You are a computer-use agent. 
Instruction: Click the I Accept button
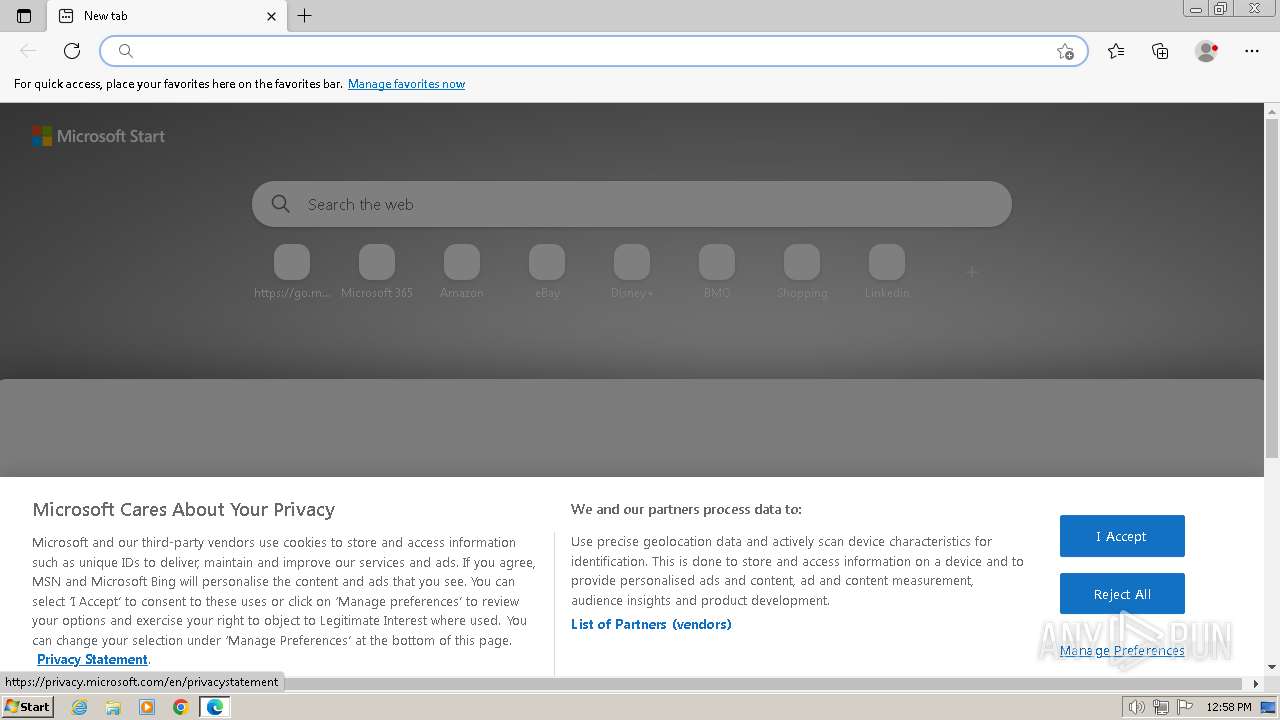1122,536
